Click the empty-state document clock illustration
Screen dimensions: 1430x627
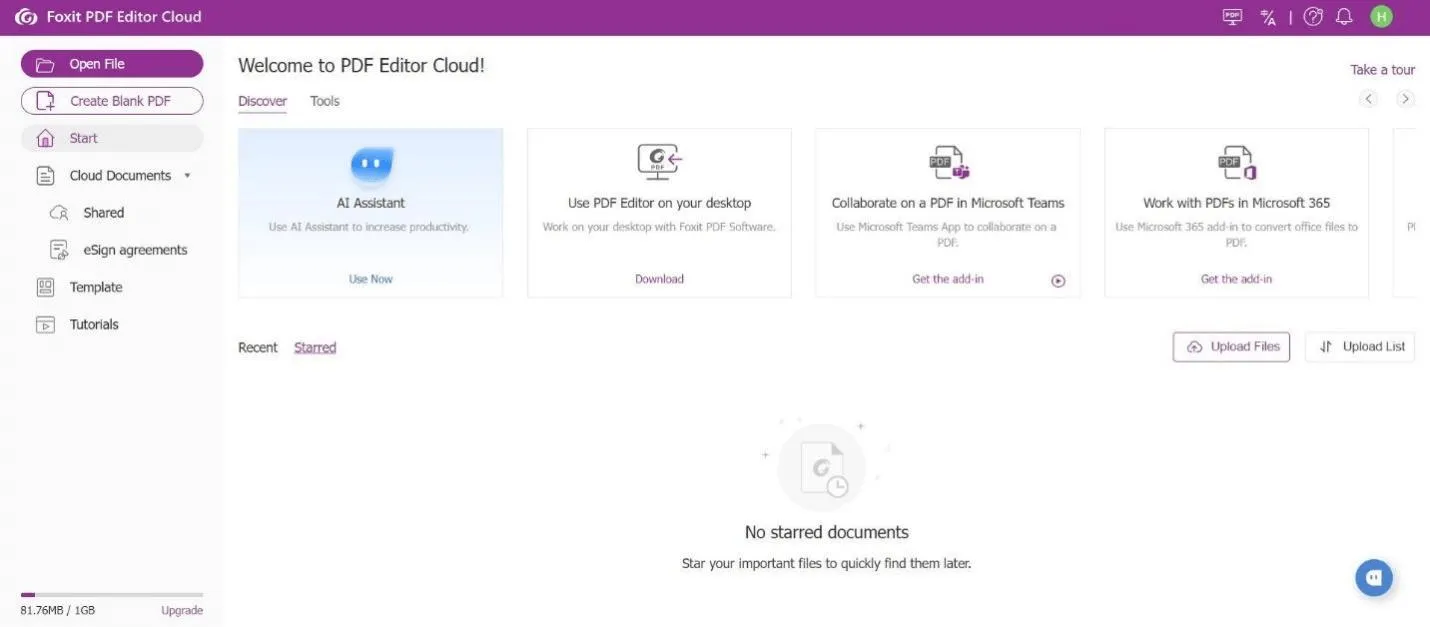click(x=822, y=467)
